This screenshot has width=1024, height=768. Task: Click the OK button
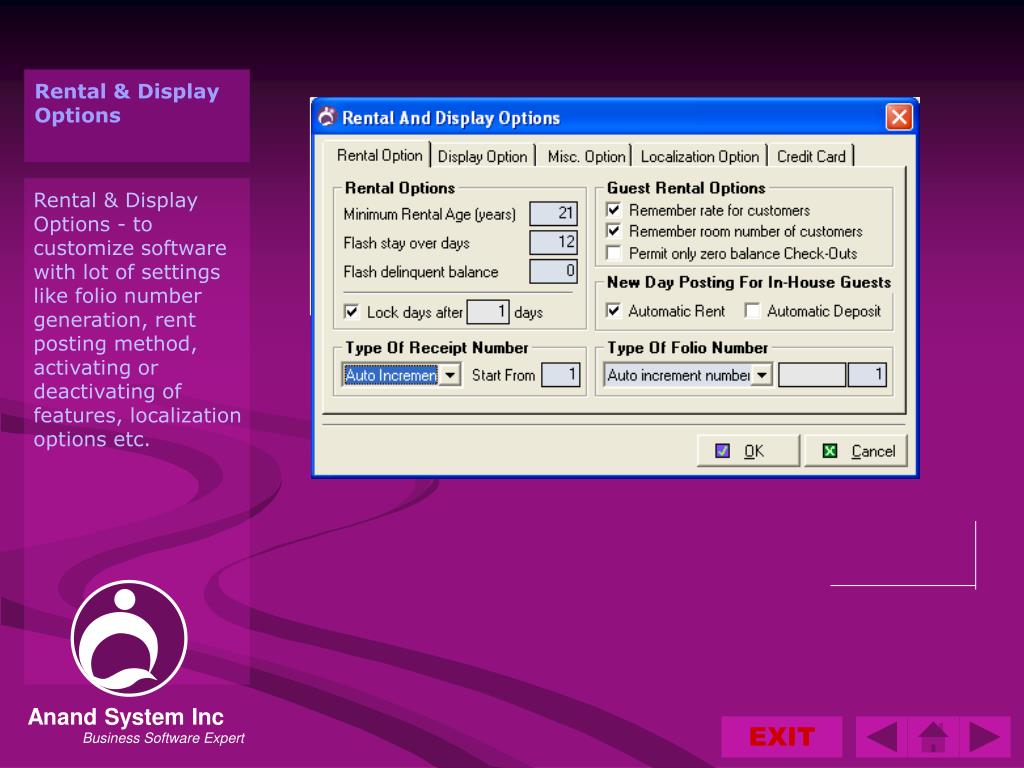point(748,451)
